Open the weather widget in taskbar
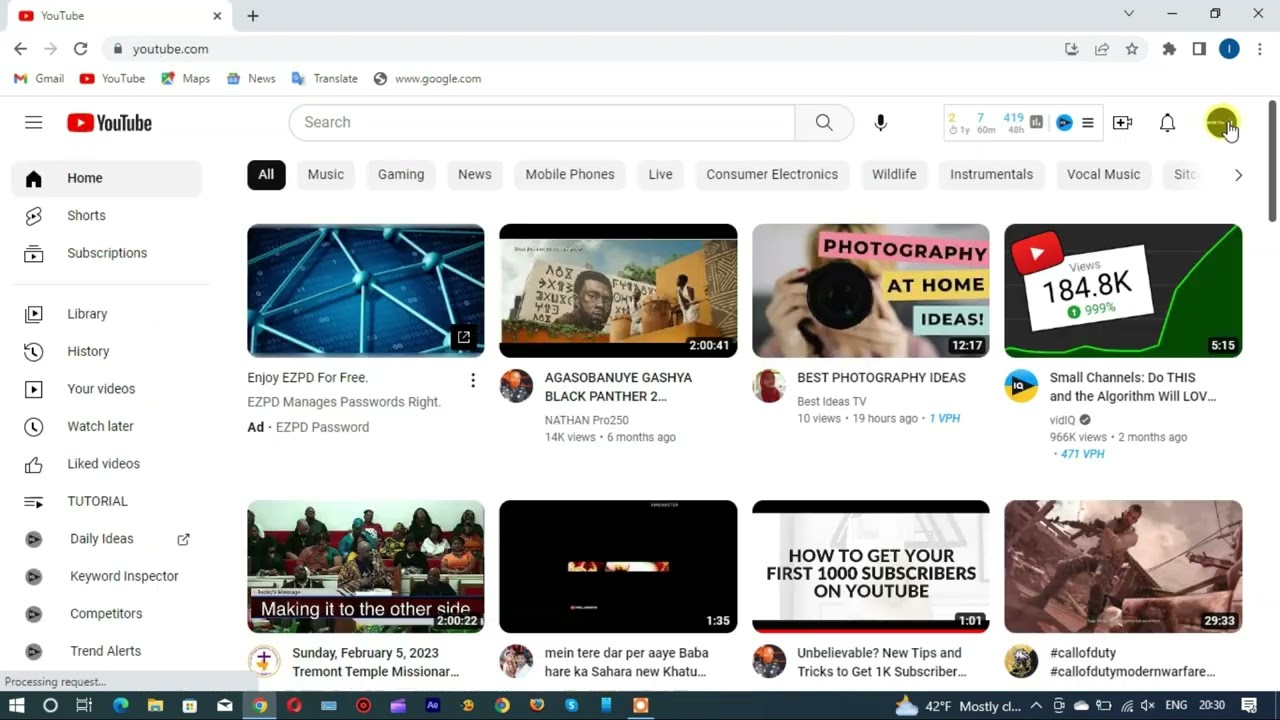The height and width of the screenshot is (720, 1280). [957, 705]
